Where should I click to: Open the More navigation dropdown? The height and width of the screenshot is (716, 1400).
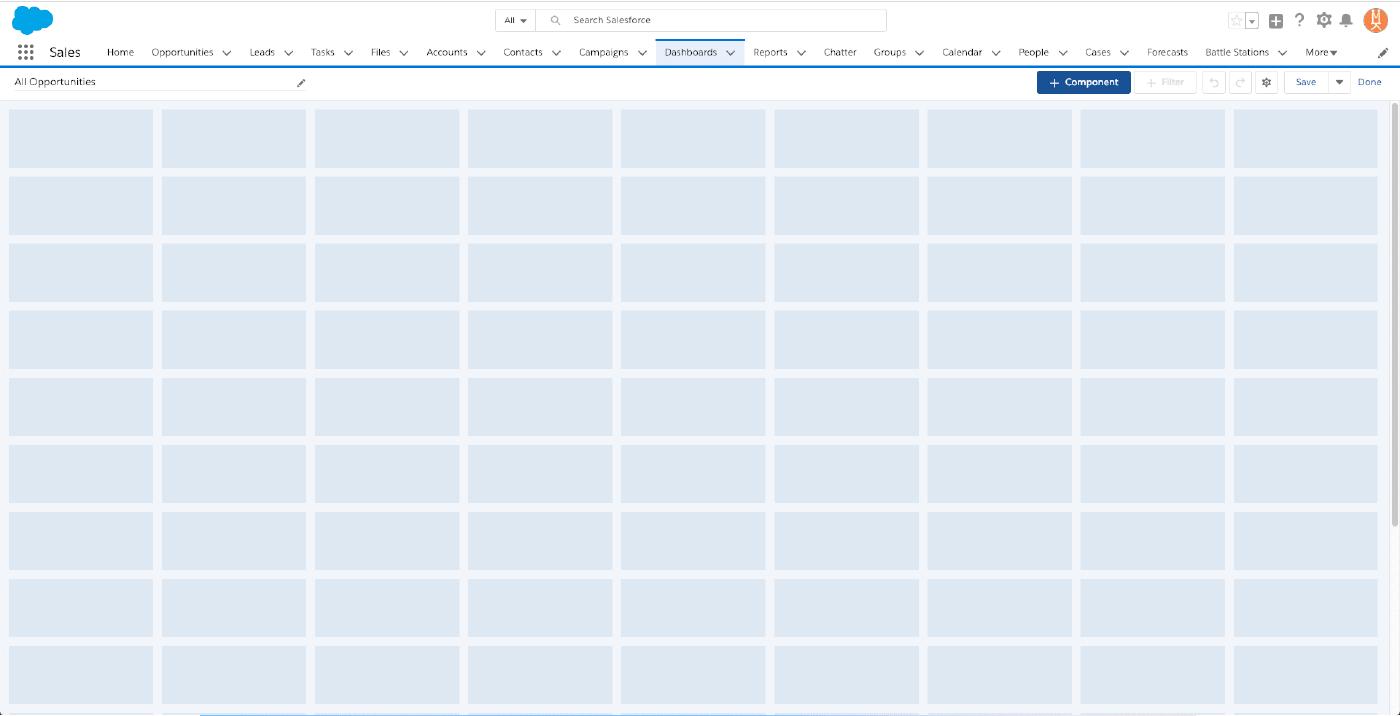pyautogui.click(x=1320, y=53)
